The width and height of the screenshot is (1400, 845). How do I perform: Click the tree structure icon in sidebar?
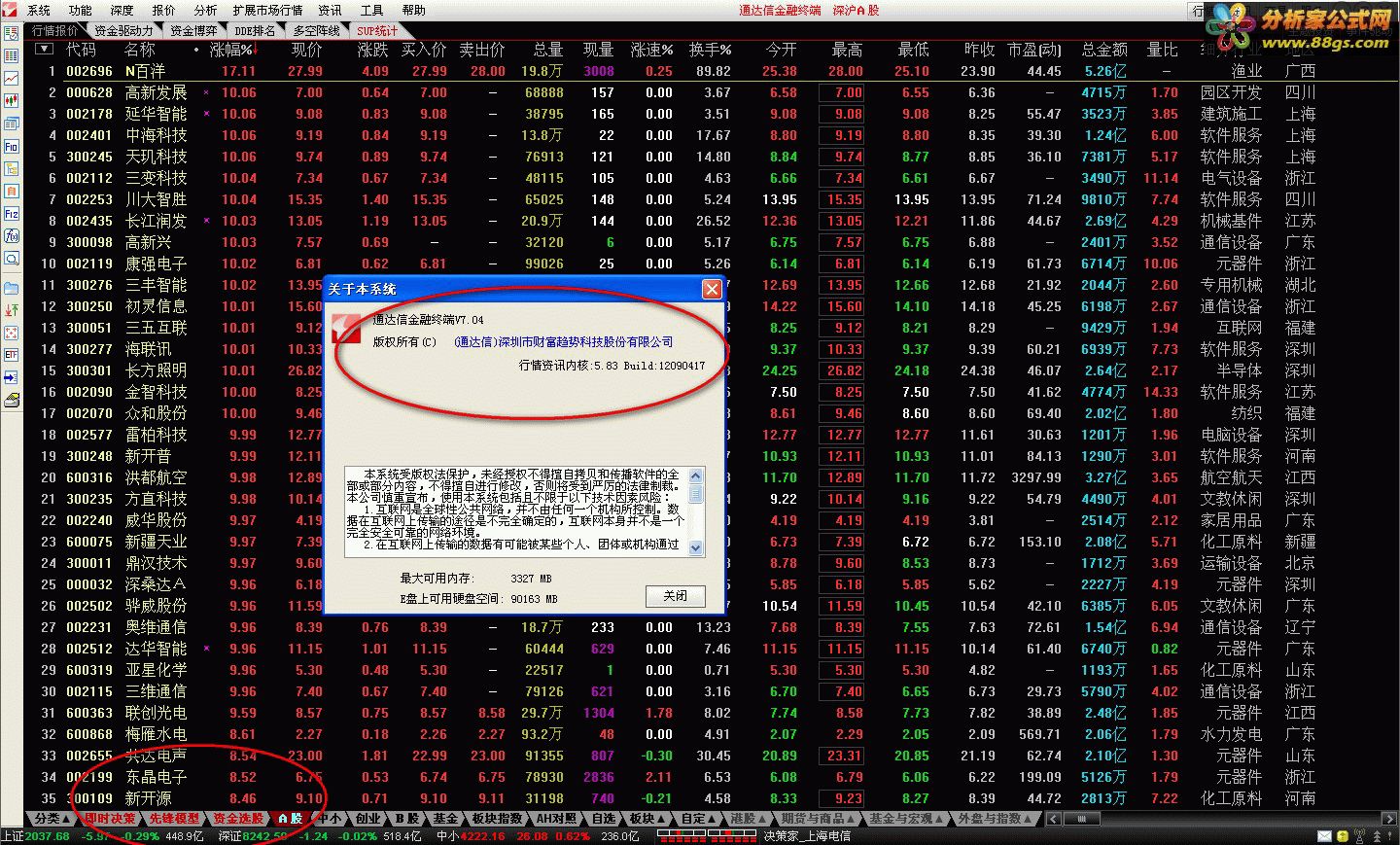click(11, 168)
